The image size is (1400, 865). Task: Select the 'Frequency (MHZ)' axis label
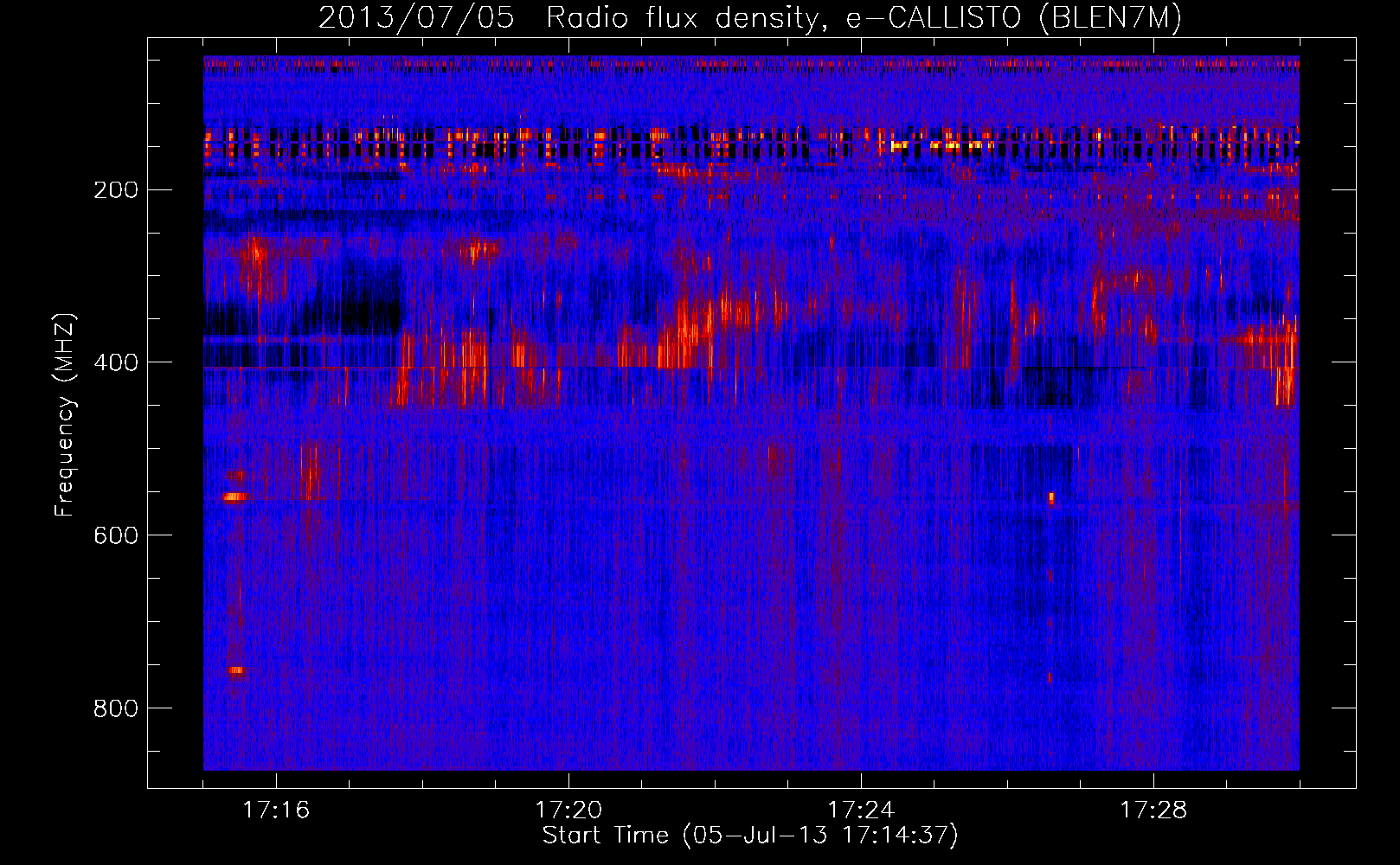coord(65,415)
